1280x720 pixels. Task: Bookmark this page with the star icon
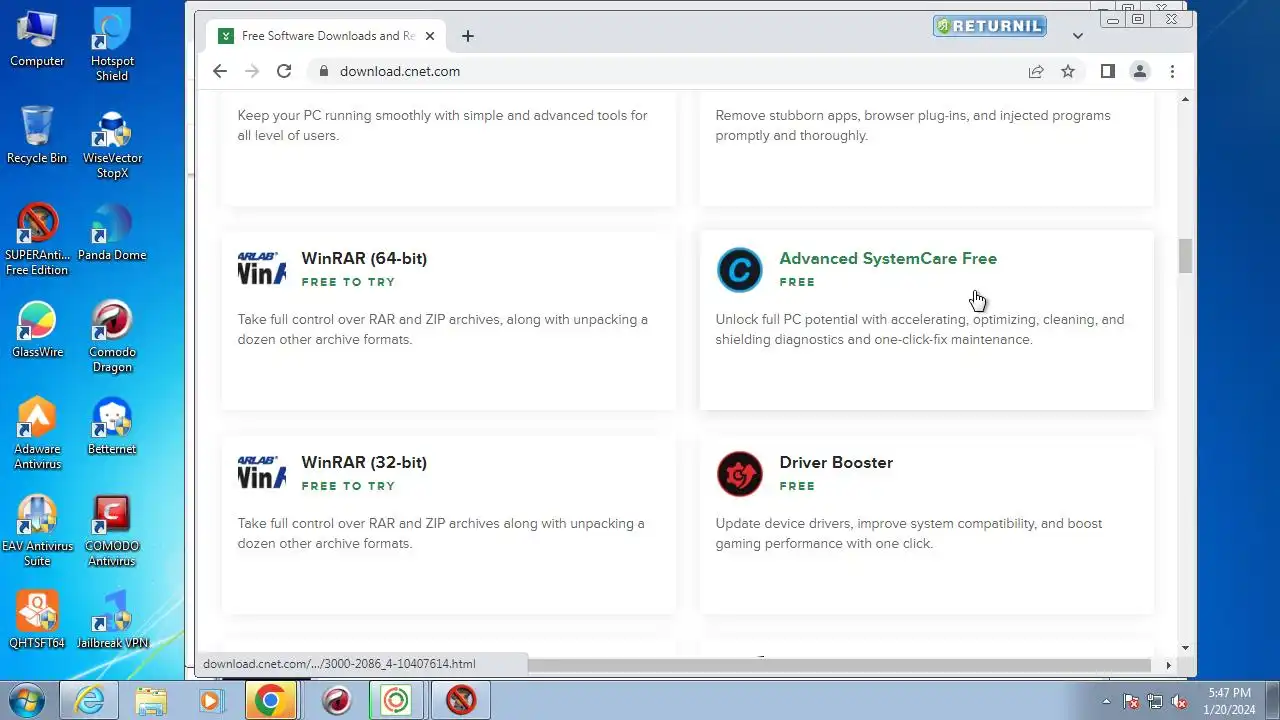(x=1068, y=71)
